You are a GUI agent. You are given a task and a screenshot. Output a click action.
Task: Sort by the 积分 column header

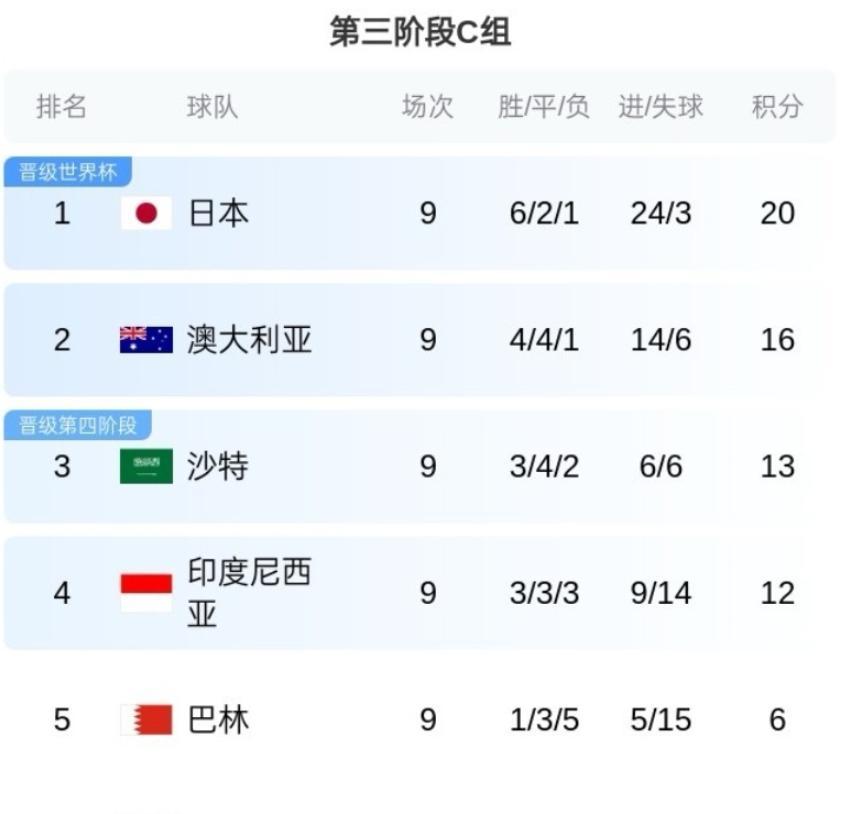pyautogui.click(x=777, y=107)
